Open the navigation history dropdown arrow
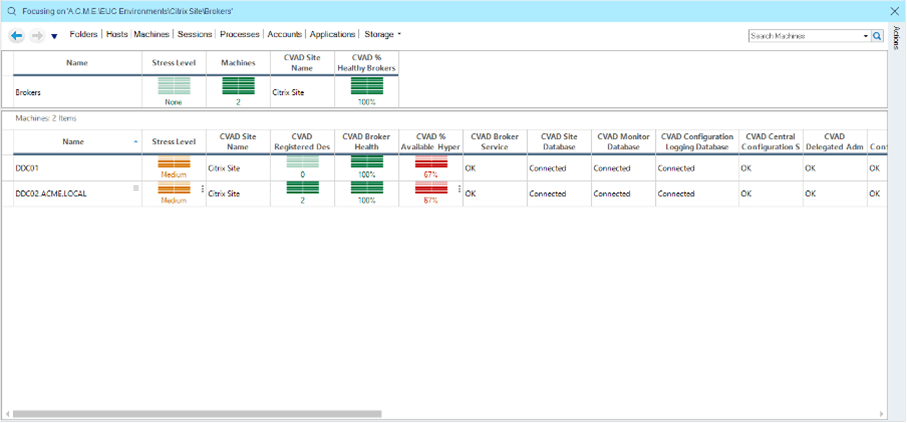 click(54, 36)
